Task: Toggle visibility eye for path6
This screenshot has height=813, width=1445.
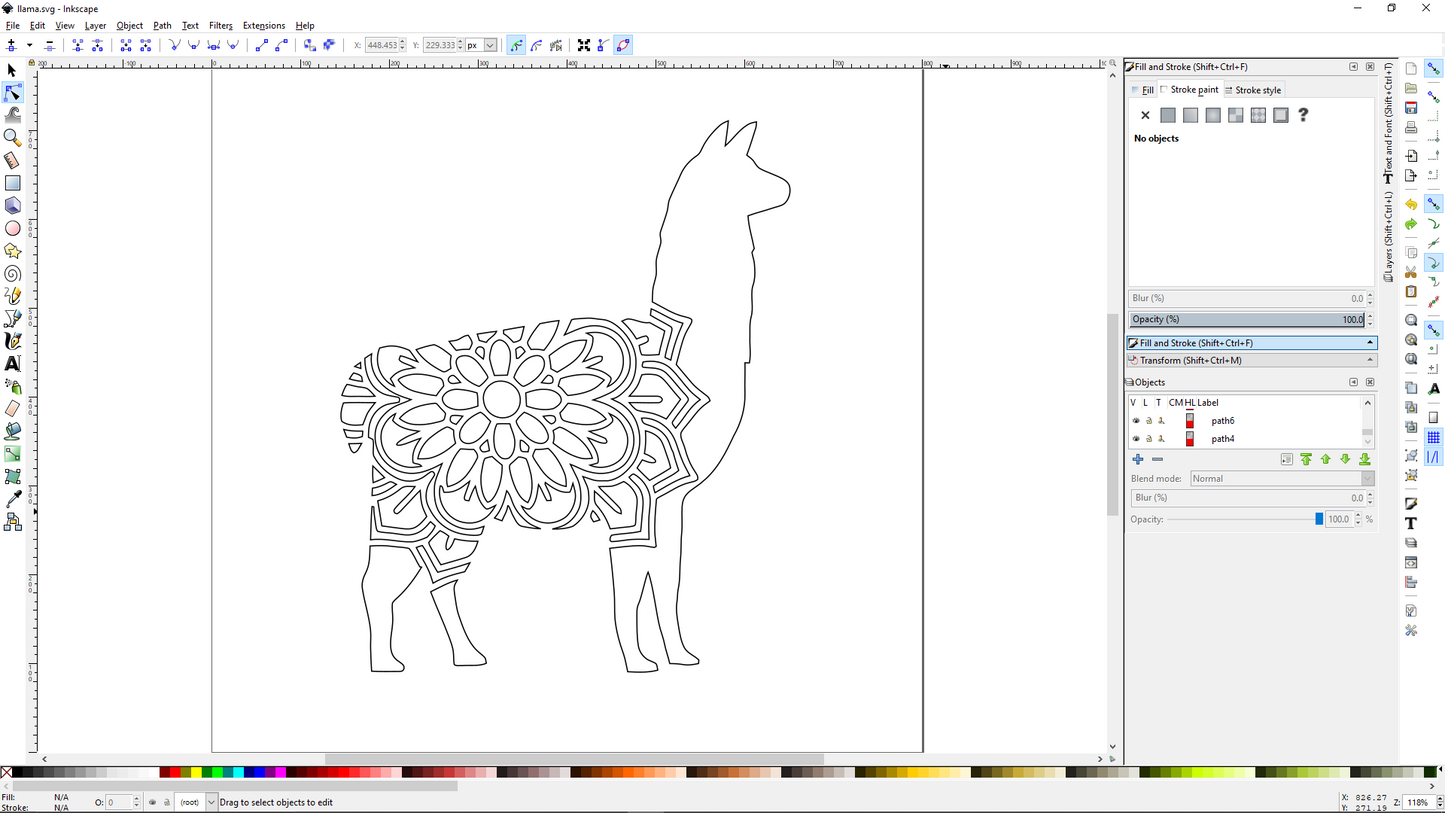Action: click(1136, 421)
